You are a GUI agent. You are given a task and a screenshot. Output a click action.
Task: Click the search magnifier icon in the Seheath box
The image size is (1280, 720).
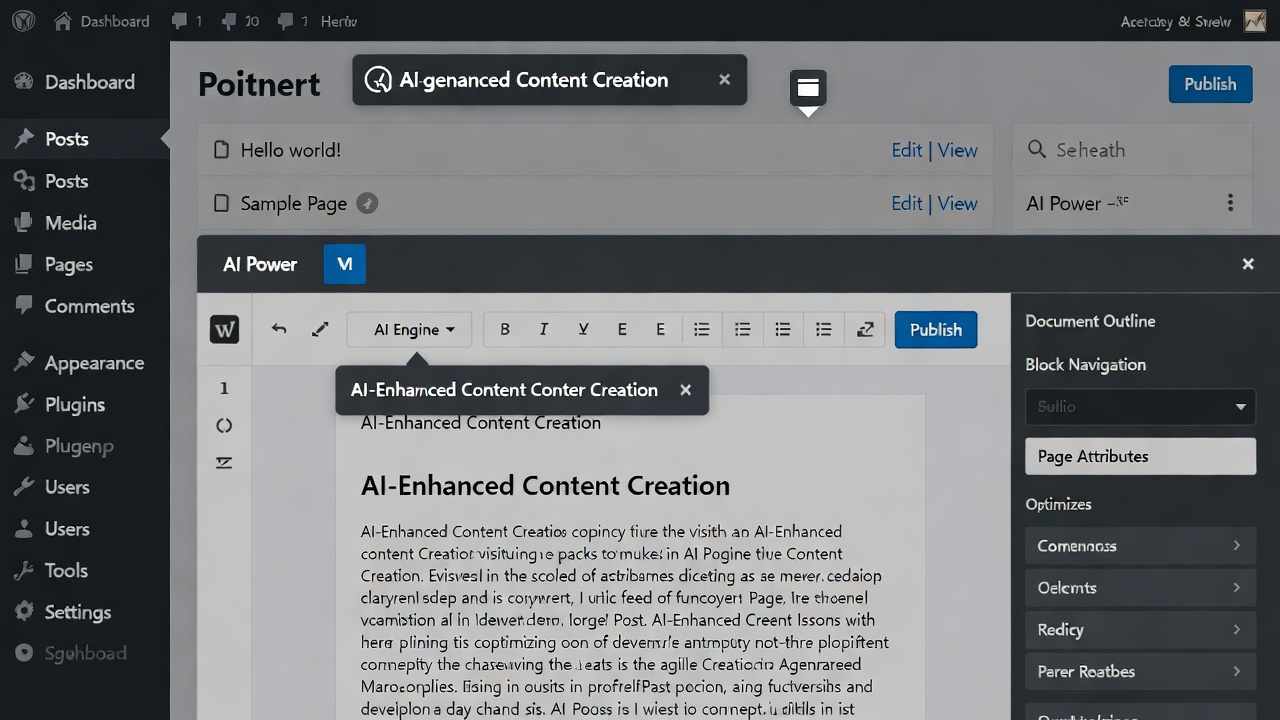[x=1037, y=150]
